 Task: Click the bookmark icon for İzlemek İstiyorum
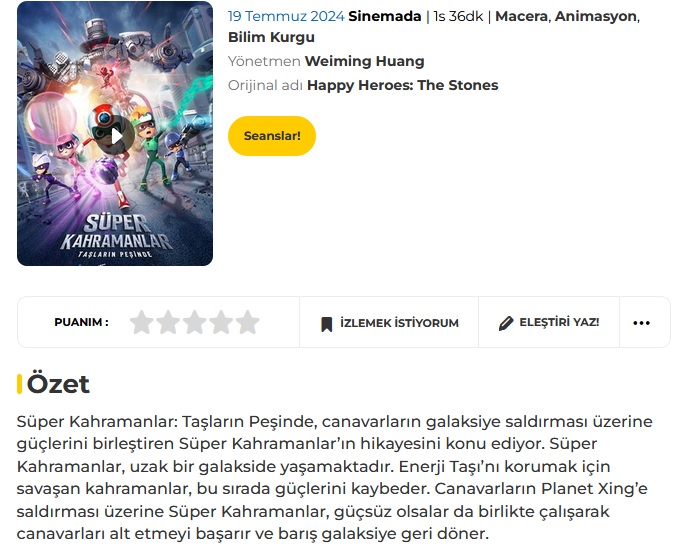326,324
